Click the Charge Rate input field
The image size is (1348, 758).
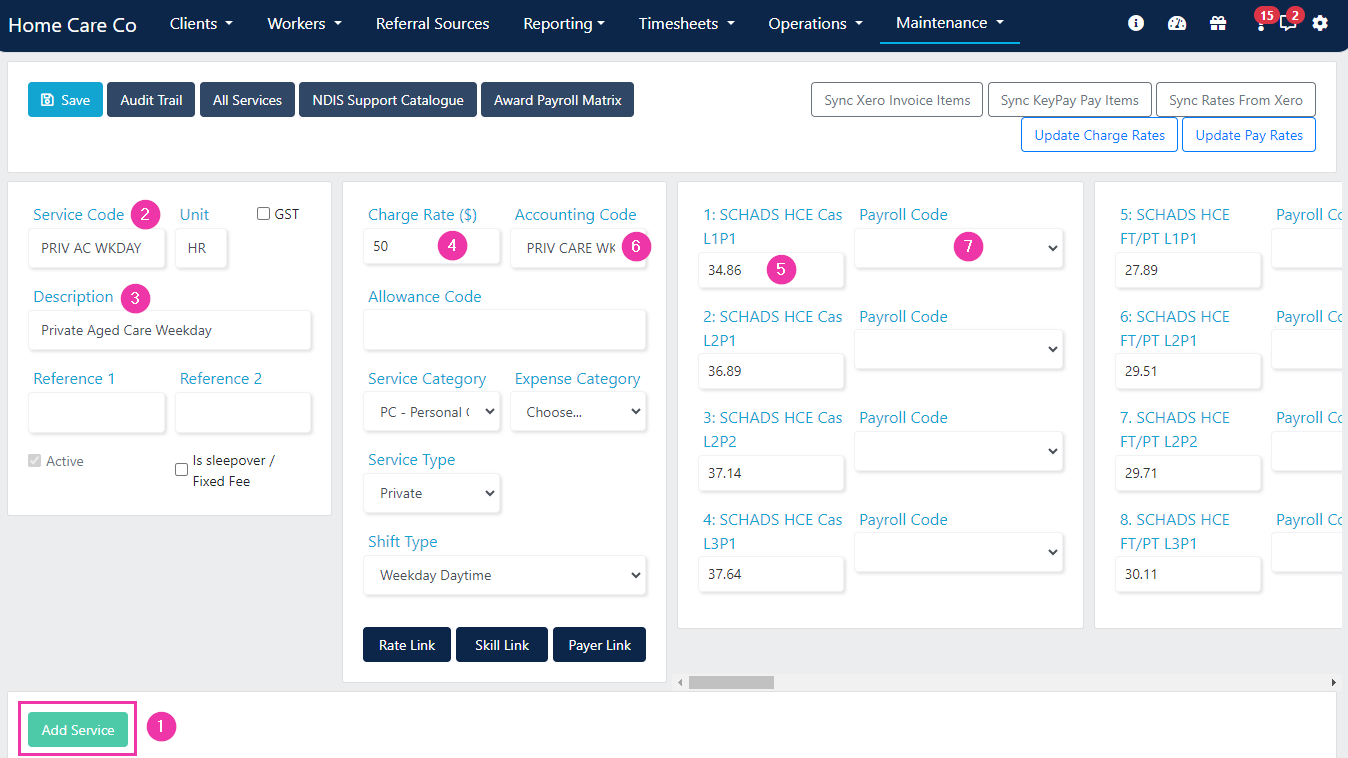[x=432, y=246]
